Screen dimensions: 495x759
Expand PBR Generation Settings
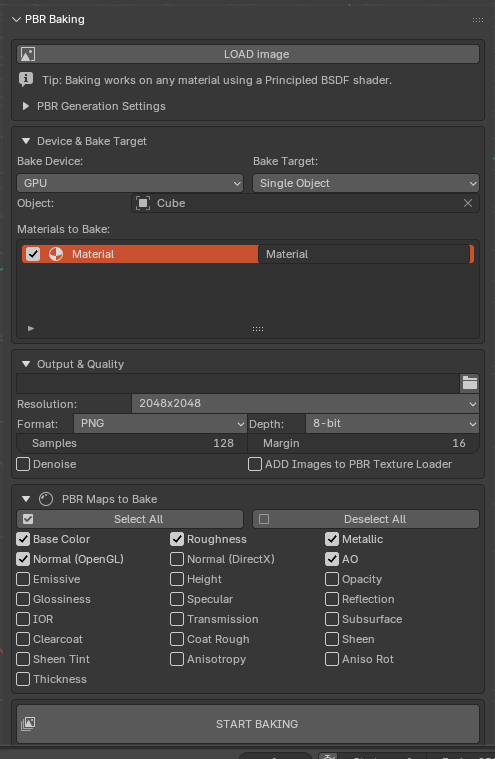pos(26,106)
